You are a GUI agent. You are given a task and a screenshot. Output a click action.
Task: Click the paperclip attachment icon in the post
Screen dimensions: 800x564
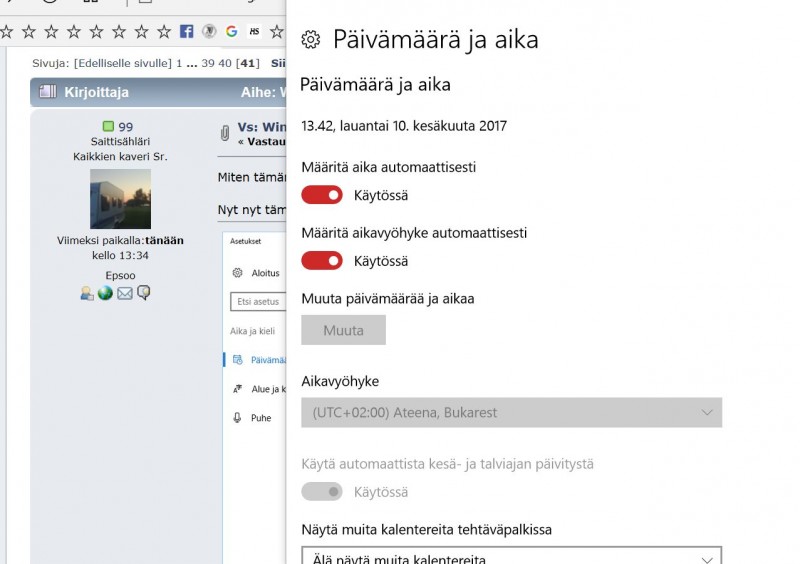pos(225,133)
